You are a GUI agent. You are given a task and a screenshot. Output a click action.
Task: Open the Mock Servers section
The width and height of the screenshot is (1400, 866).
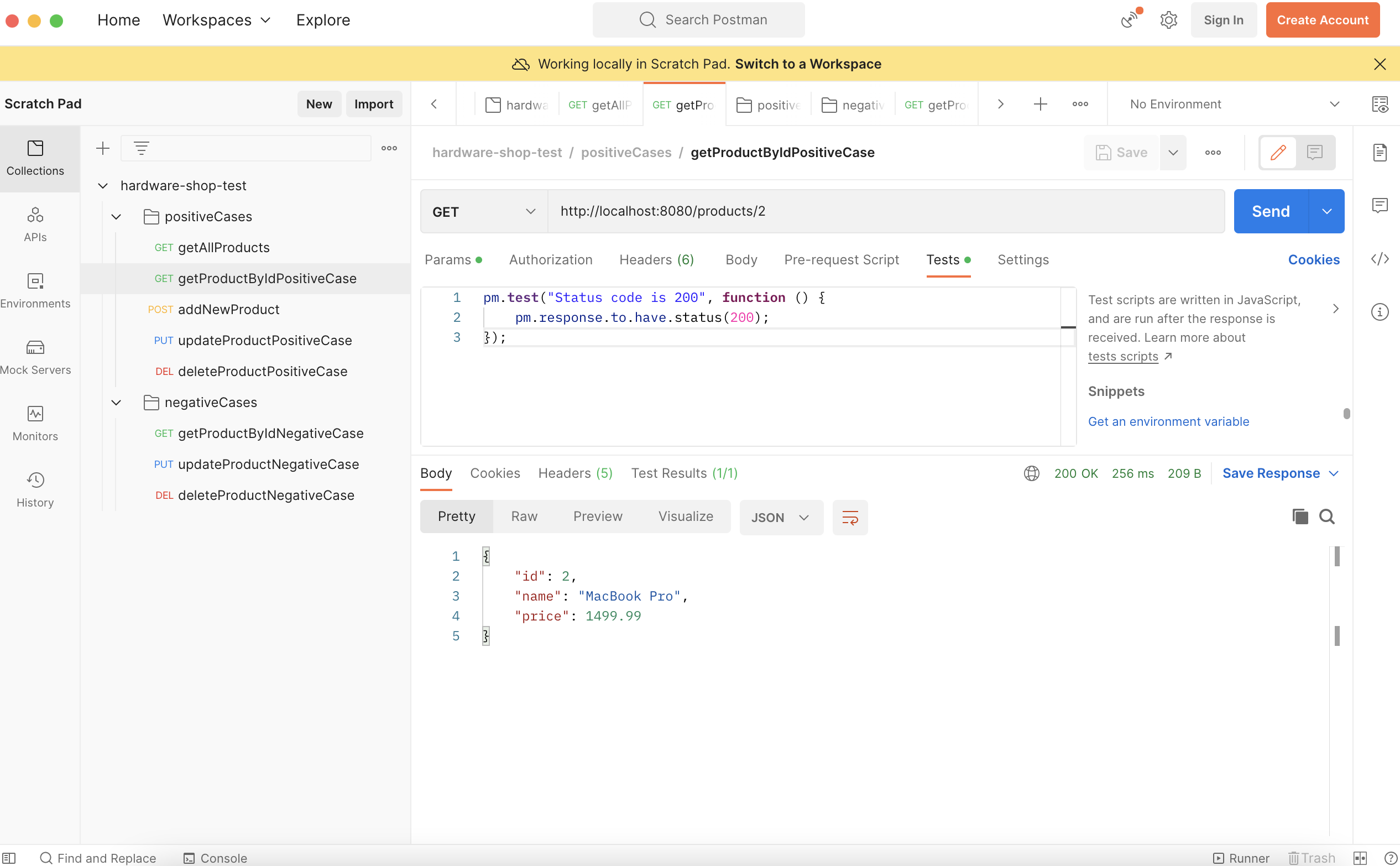coord(35,357)
